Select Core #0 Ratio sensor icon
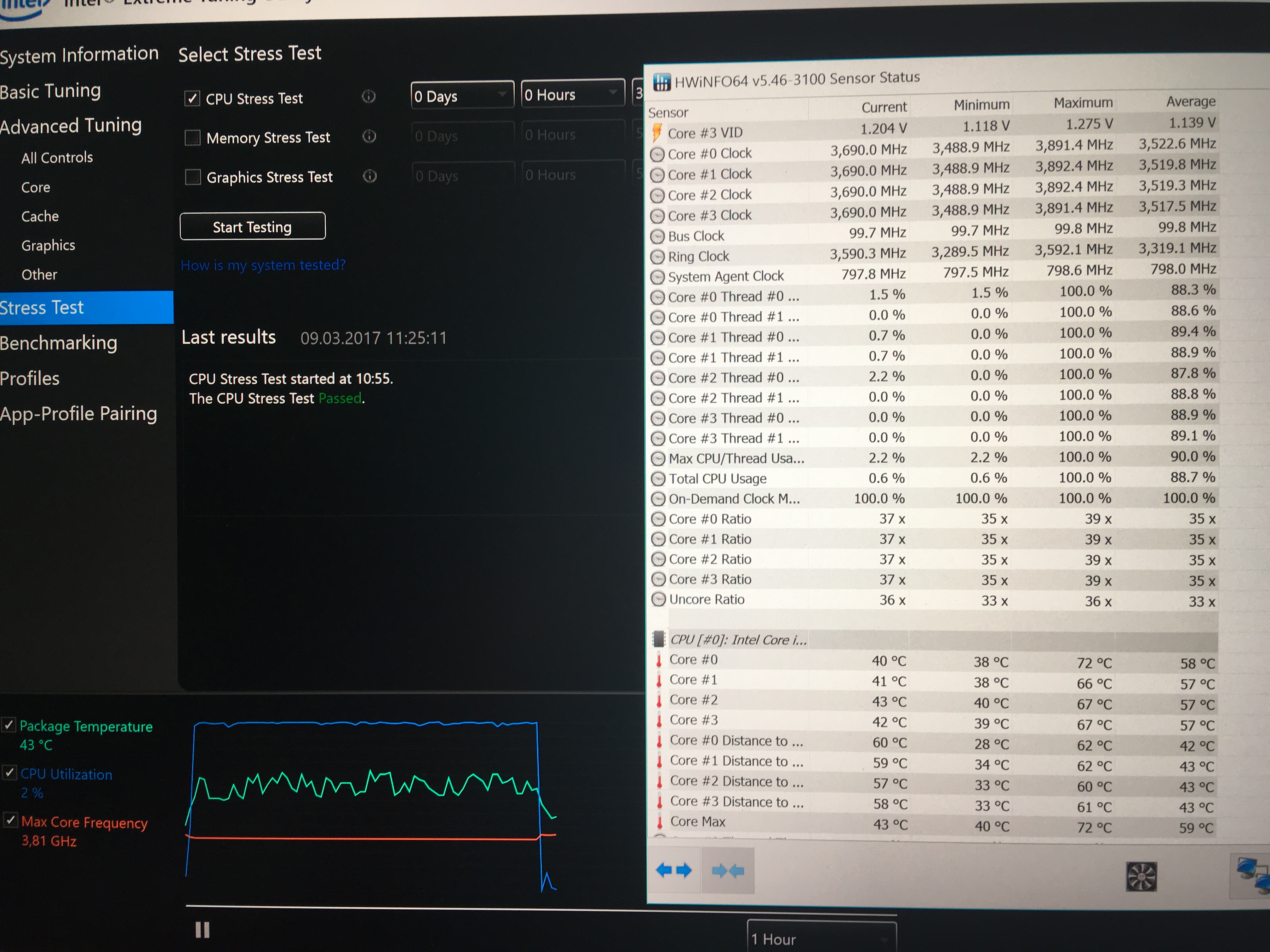This screenshot has width=1270, height=952. click(658, 519)
